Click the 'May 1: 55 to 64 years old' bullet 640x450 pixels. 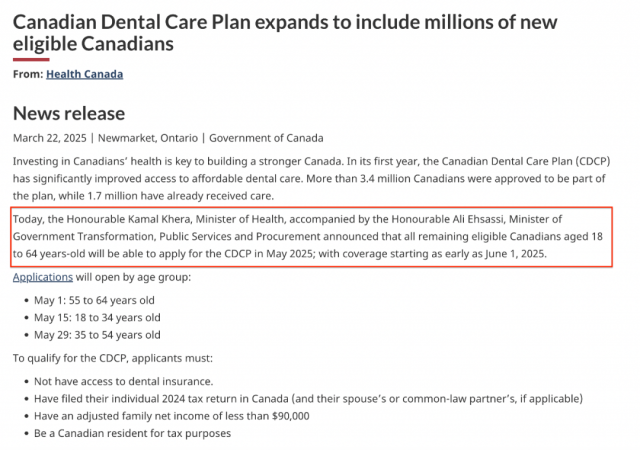tap(94, 301)
